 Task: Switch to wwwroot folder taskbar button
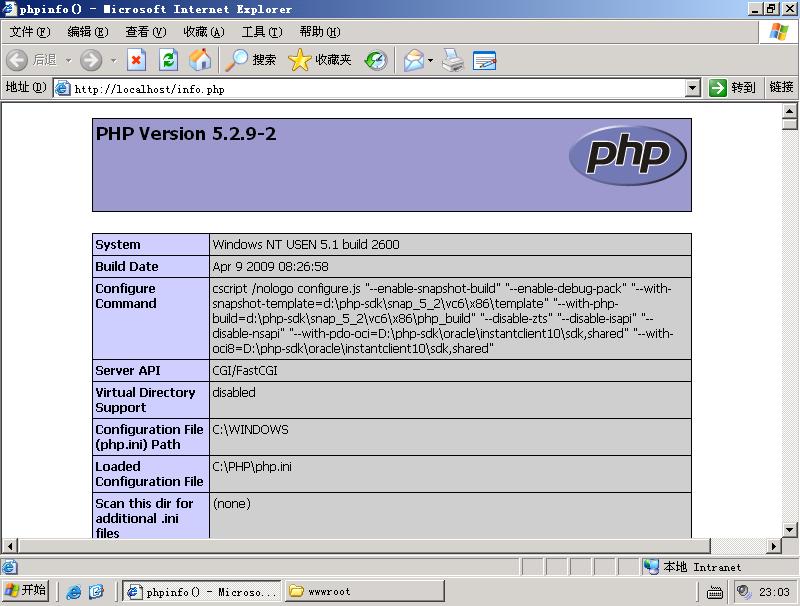(x=364, y=592)
